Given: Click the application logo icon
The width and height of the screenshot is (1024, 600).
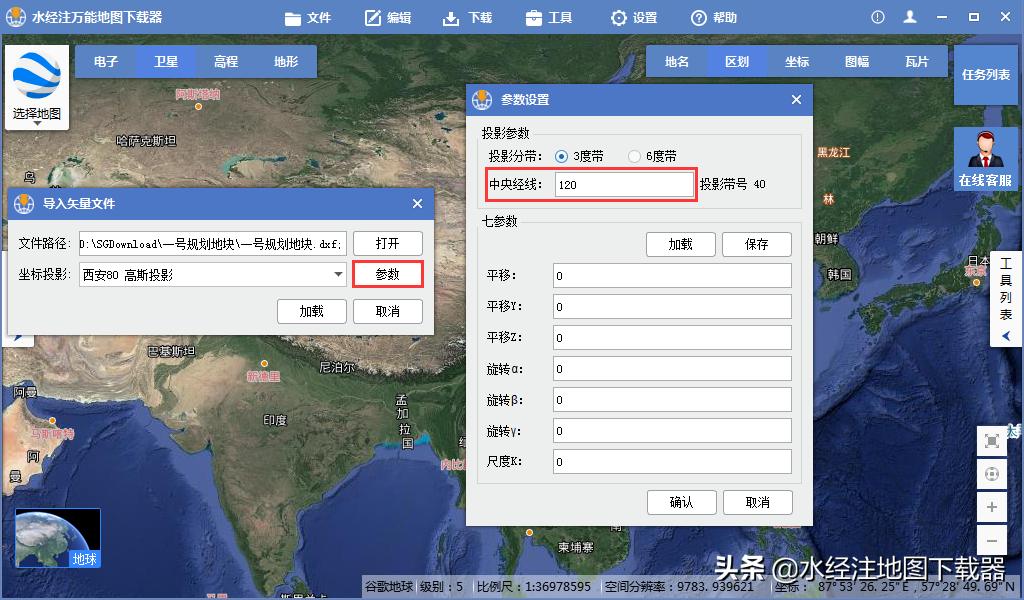Looking at the screenshot, I should point(16,16).
